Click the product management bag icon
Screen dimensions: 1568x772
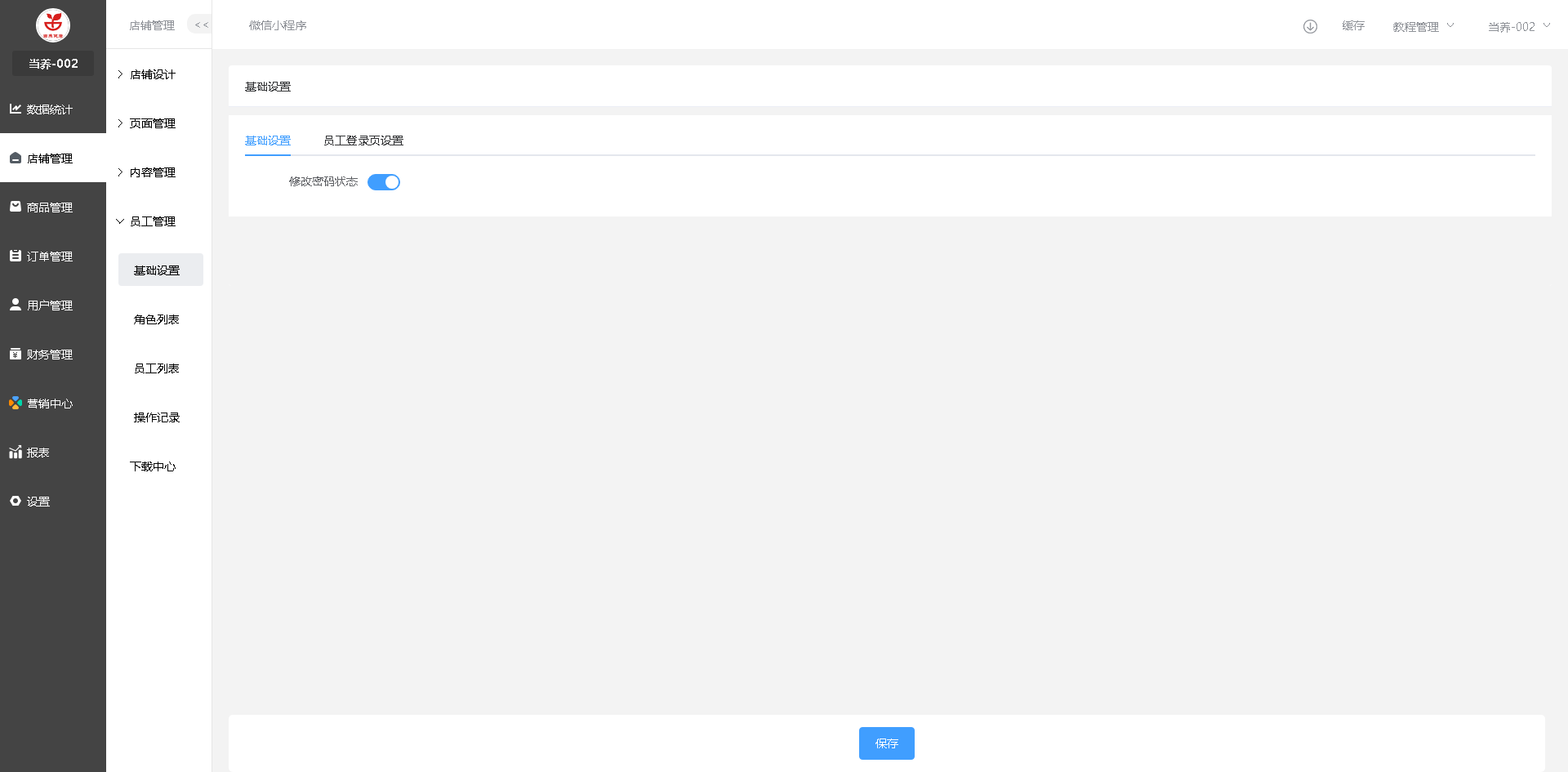pos(16,207)
